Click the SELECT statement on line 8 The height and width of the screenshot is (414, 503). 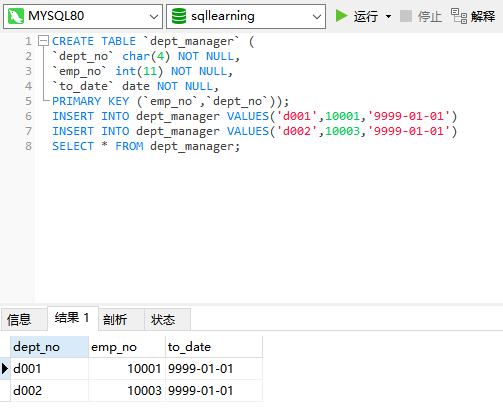tap(146, 146)
